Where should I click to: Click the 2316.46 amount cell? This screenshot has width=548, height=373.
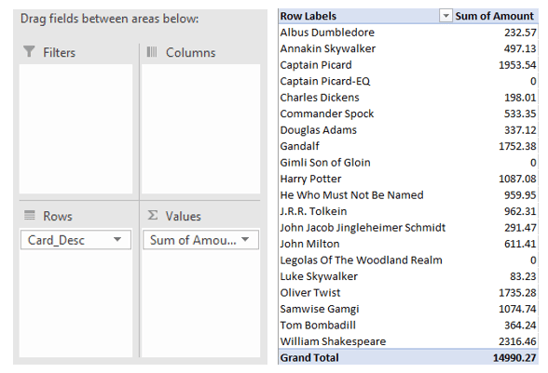517,341
